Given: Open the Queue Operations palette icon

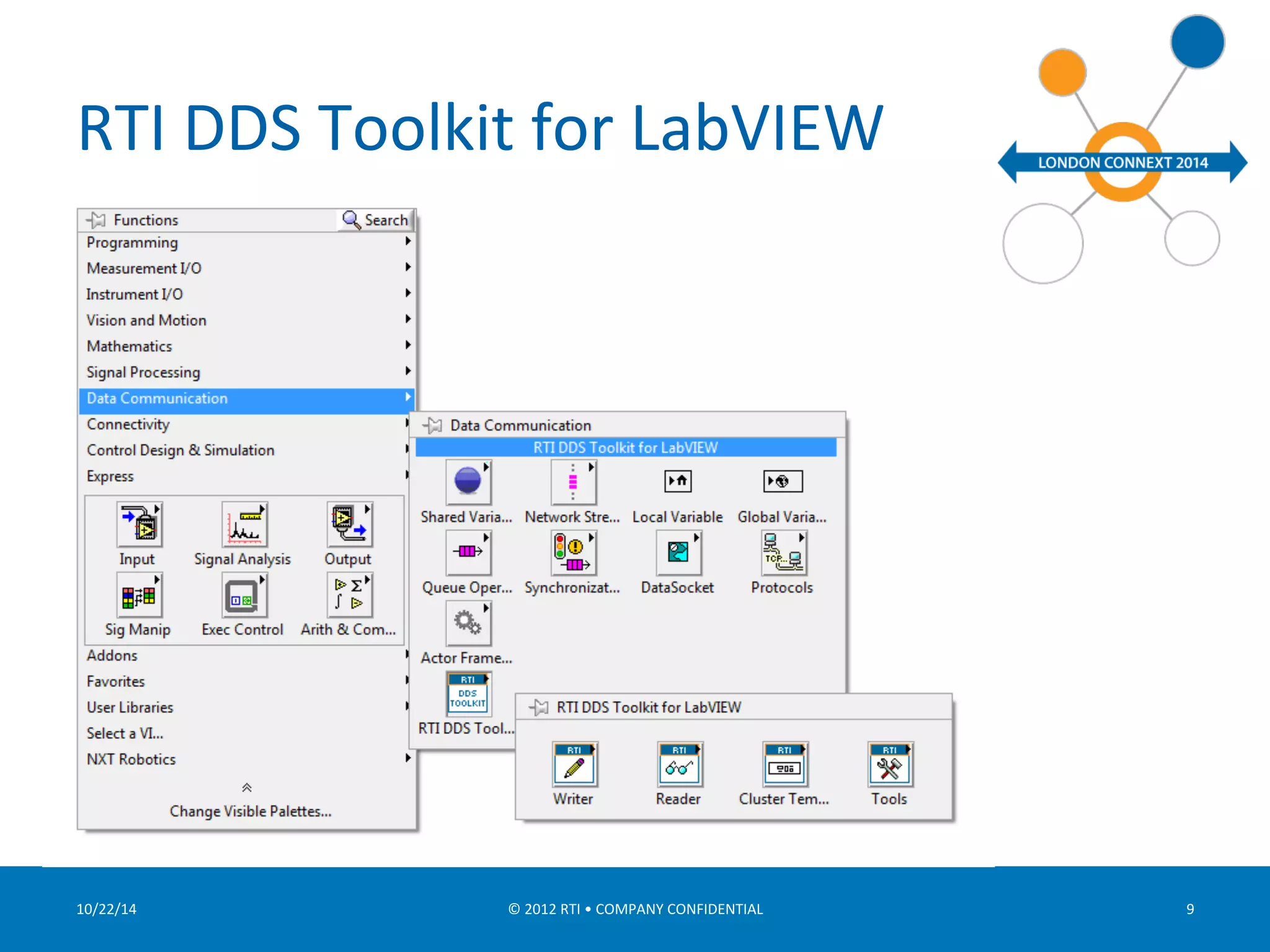Looking at the screenshot, I should click(468, 553).
